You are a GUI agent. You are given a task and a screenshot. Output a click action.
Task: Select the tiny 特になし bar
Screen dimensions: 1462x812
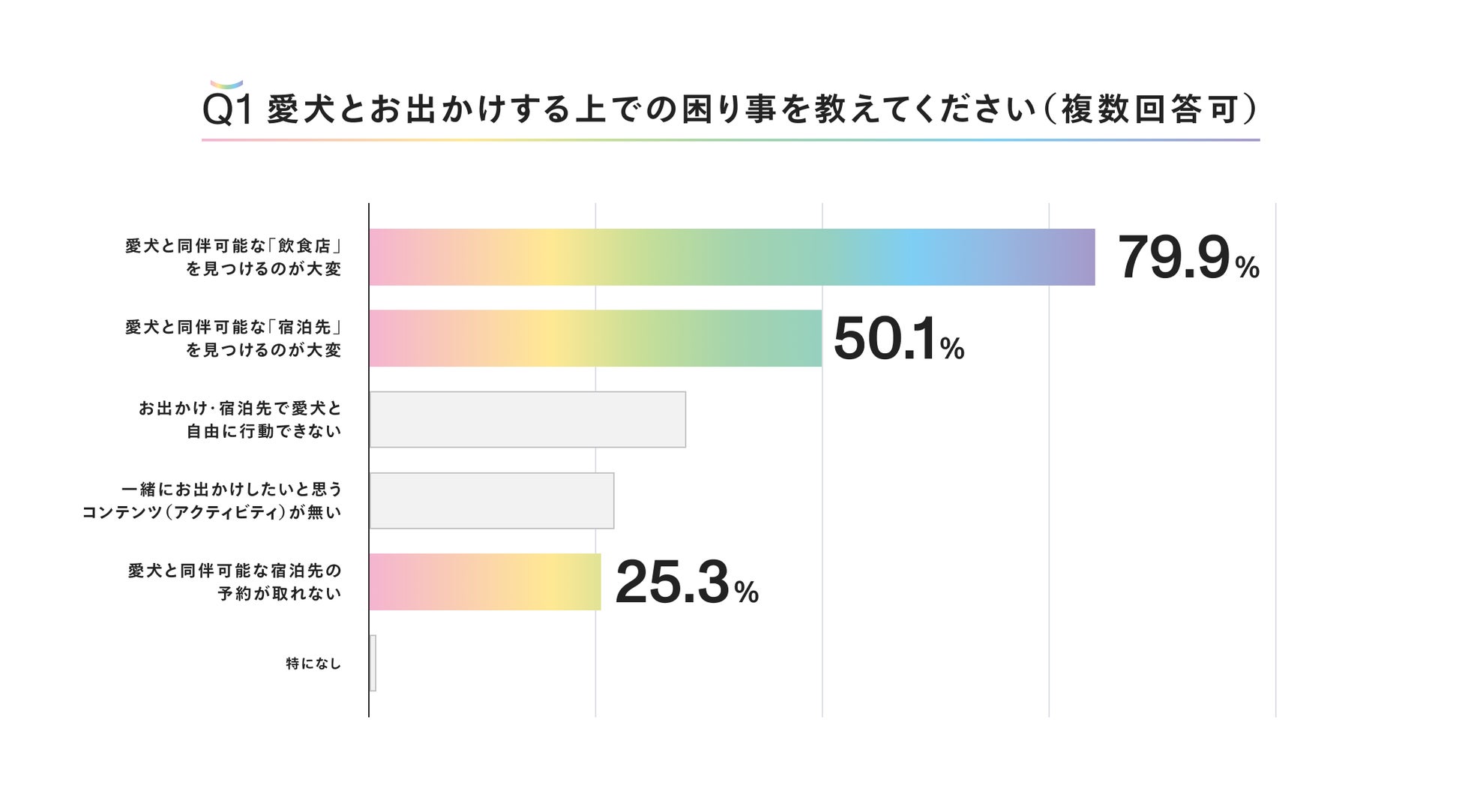click(x=373, y=663)
